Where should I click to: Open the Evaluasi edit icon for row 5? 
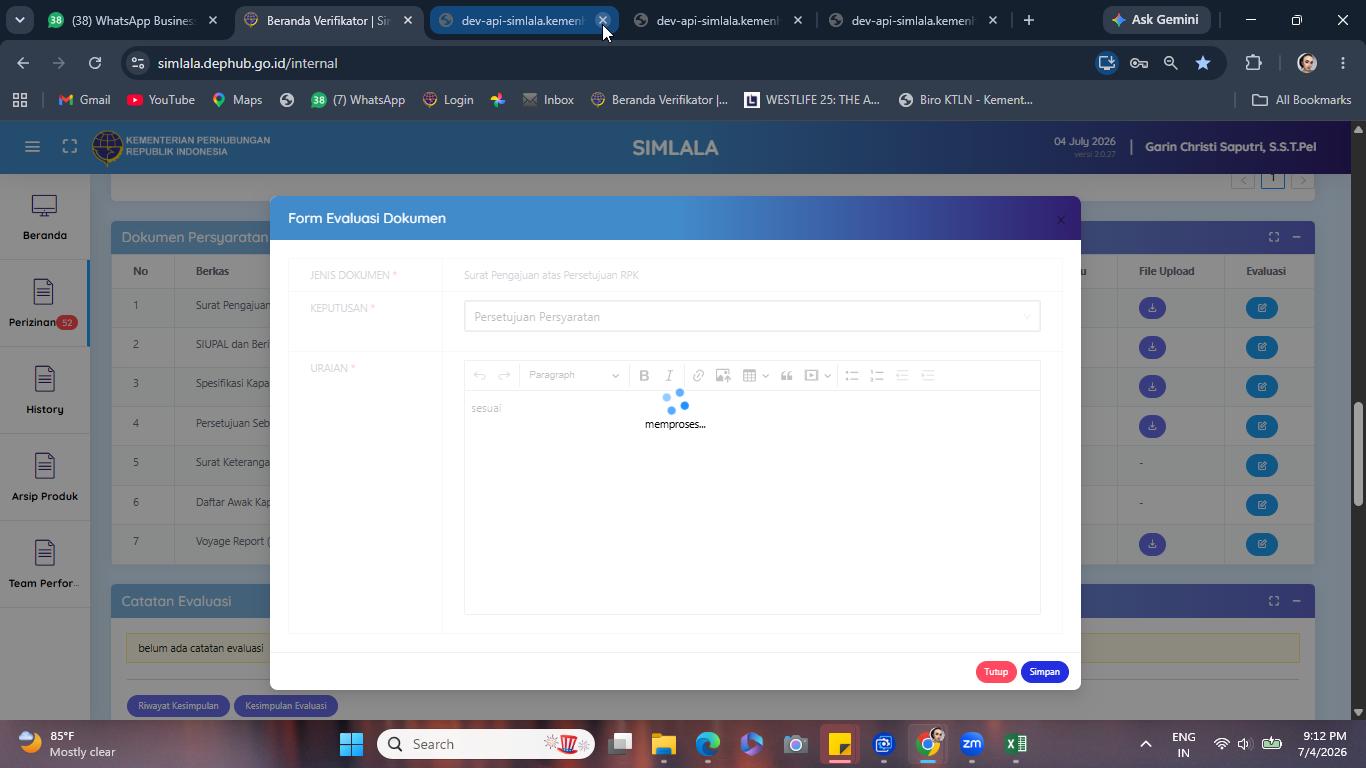coord(1262,465)
